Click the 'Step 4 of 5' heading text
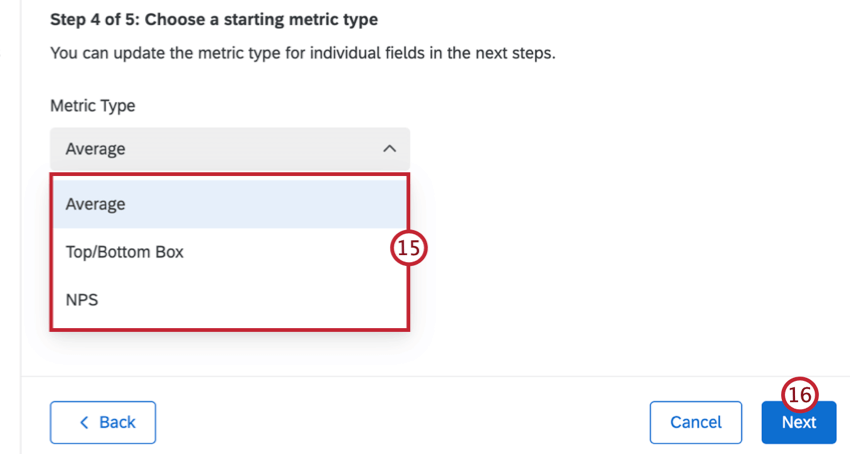 [92, 19]
